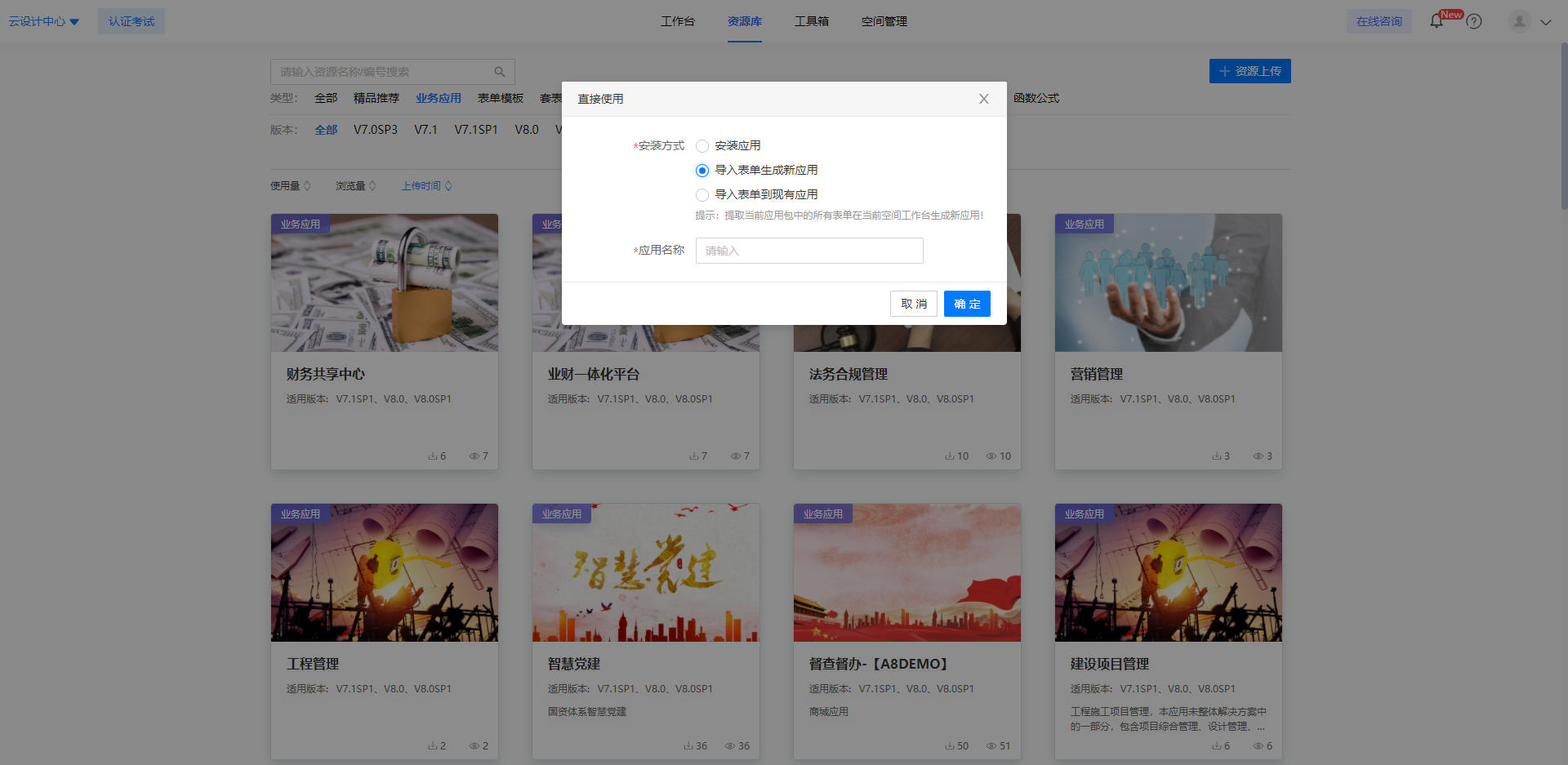Filter type by 业务应用
The image size is (1568, 765).
[x=439, y=98]
